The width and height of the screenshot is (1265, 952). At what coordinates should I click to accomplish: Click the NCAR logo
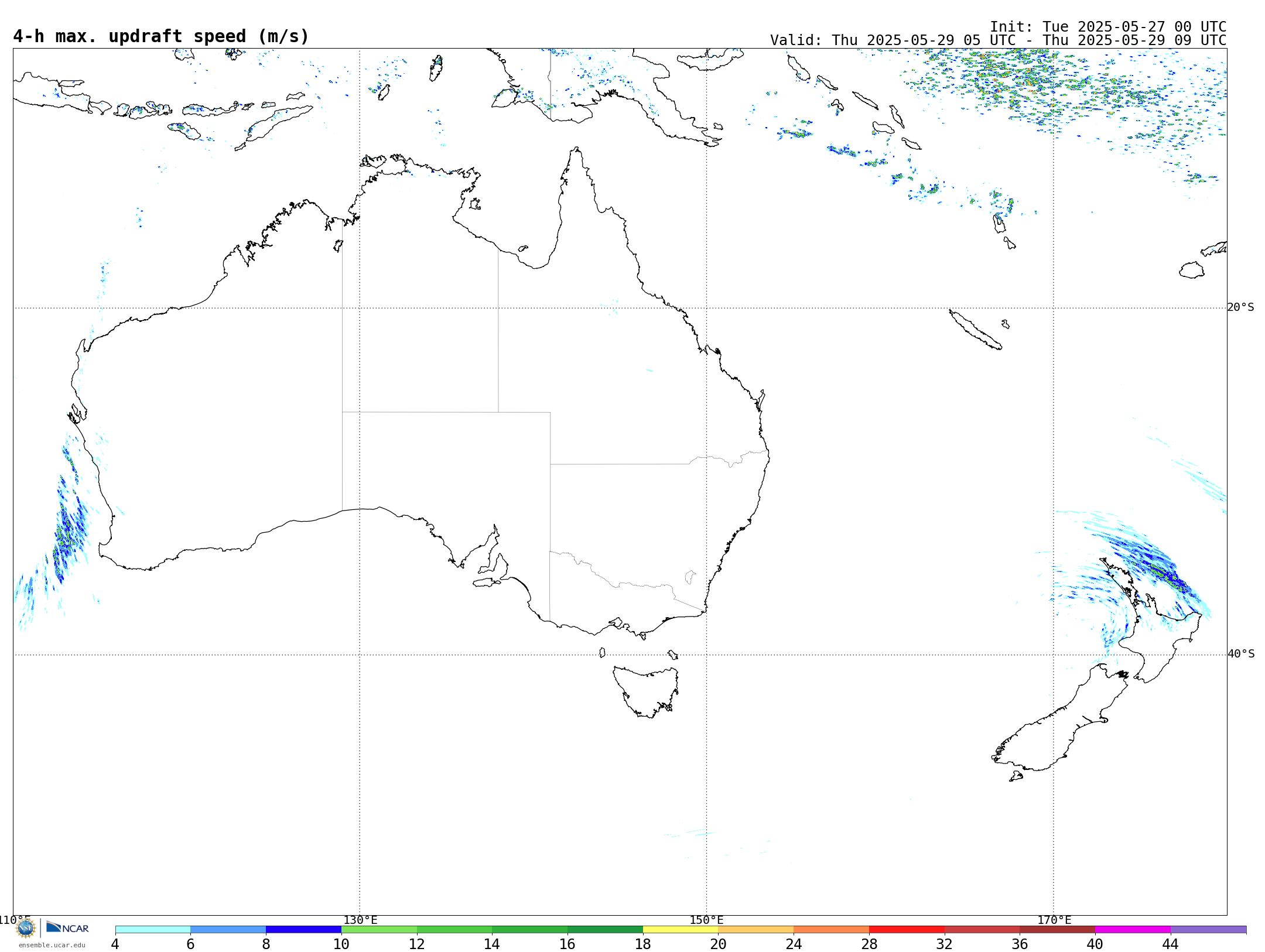pyautogui.click(x=67, y=927)
